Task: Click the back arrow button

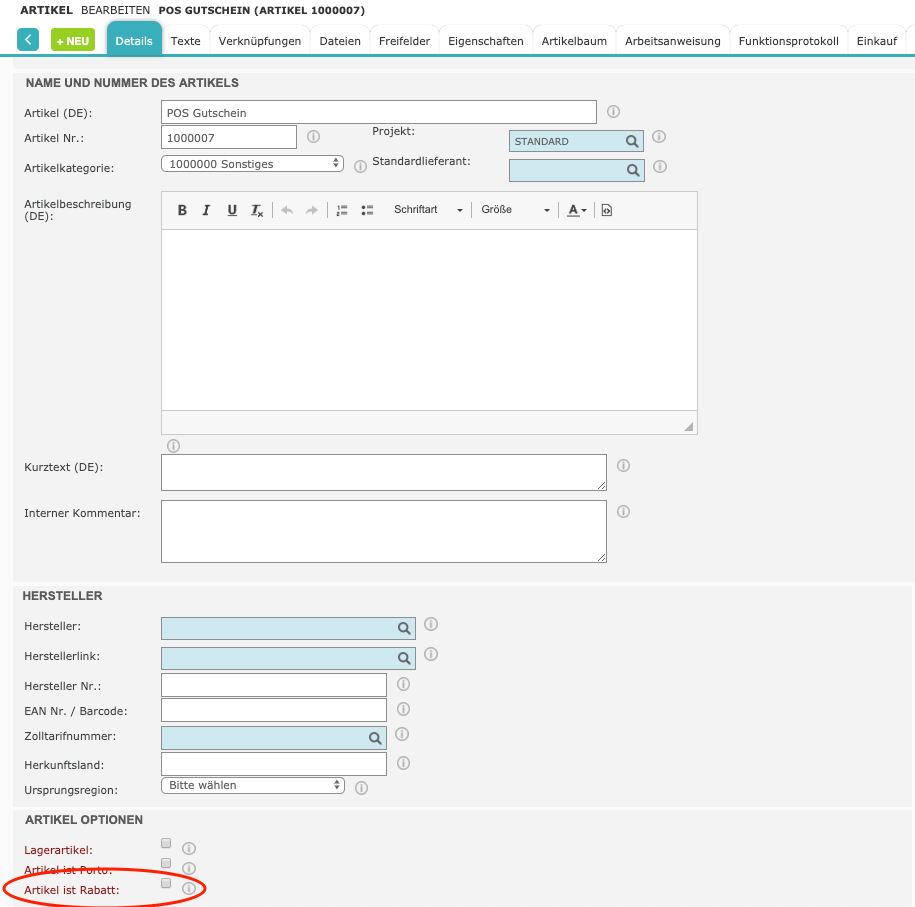Action: click(x=28, y=40)
